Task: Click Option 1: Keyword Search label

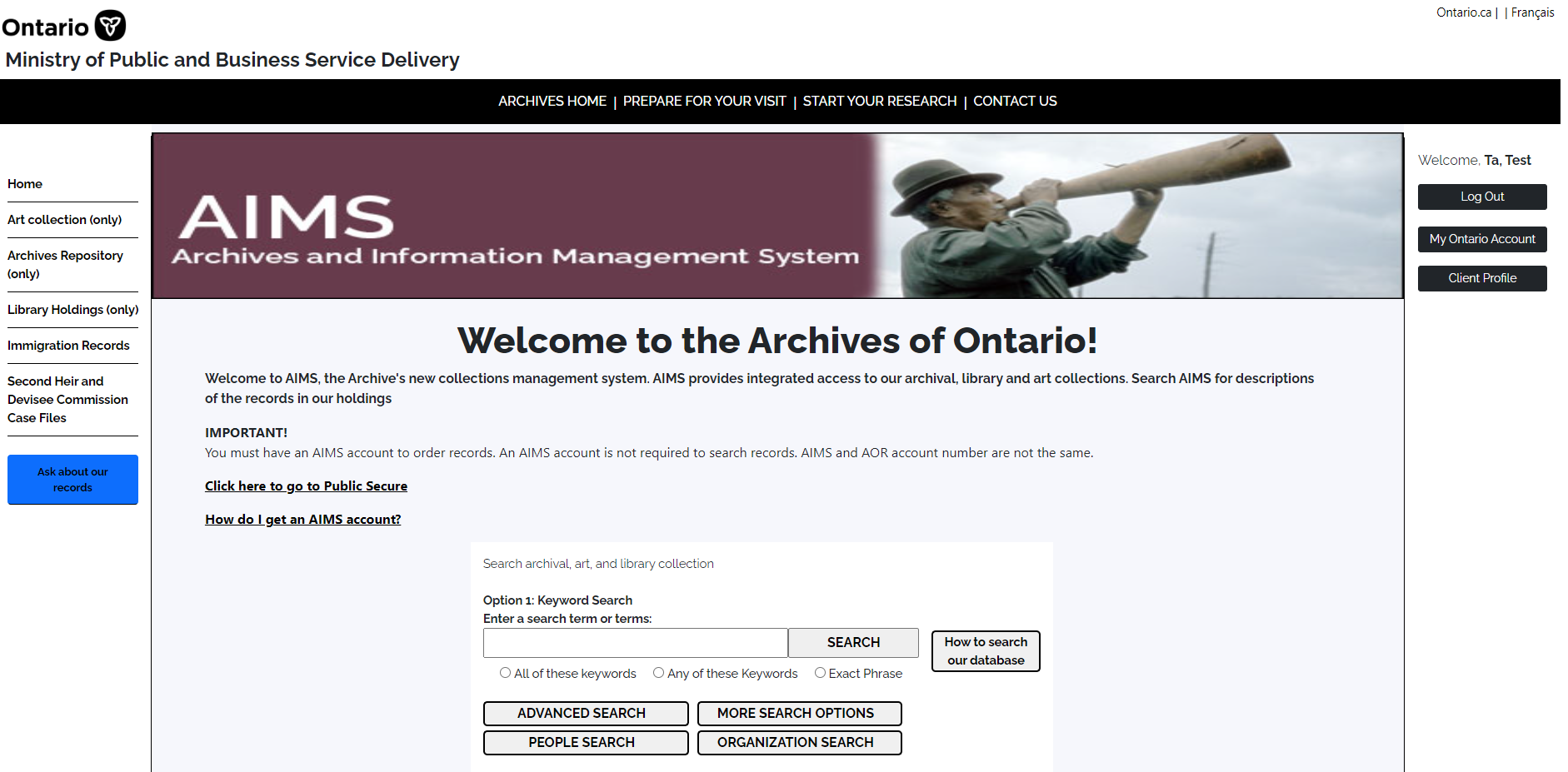Action: [x=557, y=600]
